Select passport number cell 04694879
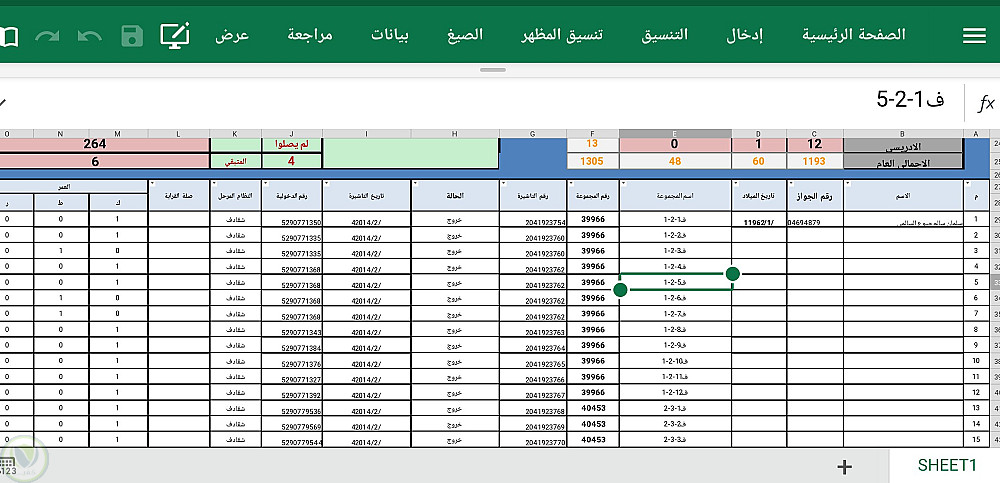1000x483 pixels. pyautogui.click(x=814, y=219)
